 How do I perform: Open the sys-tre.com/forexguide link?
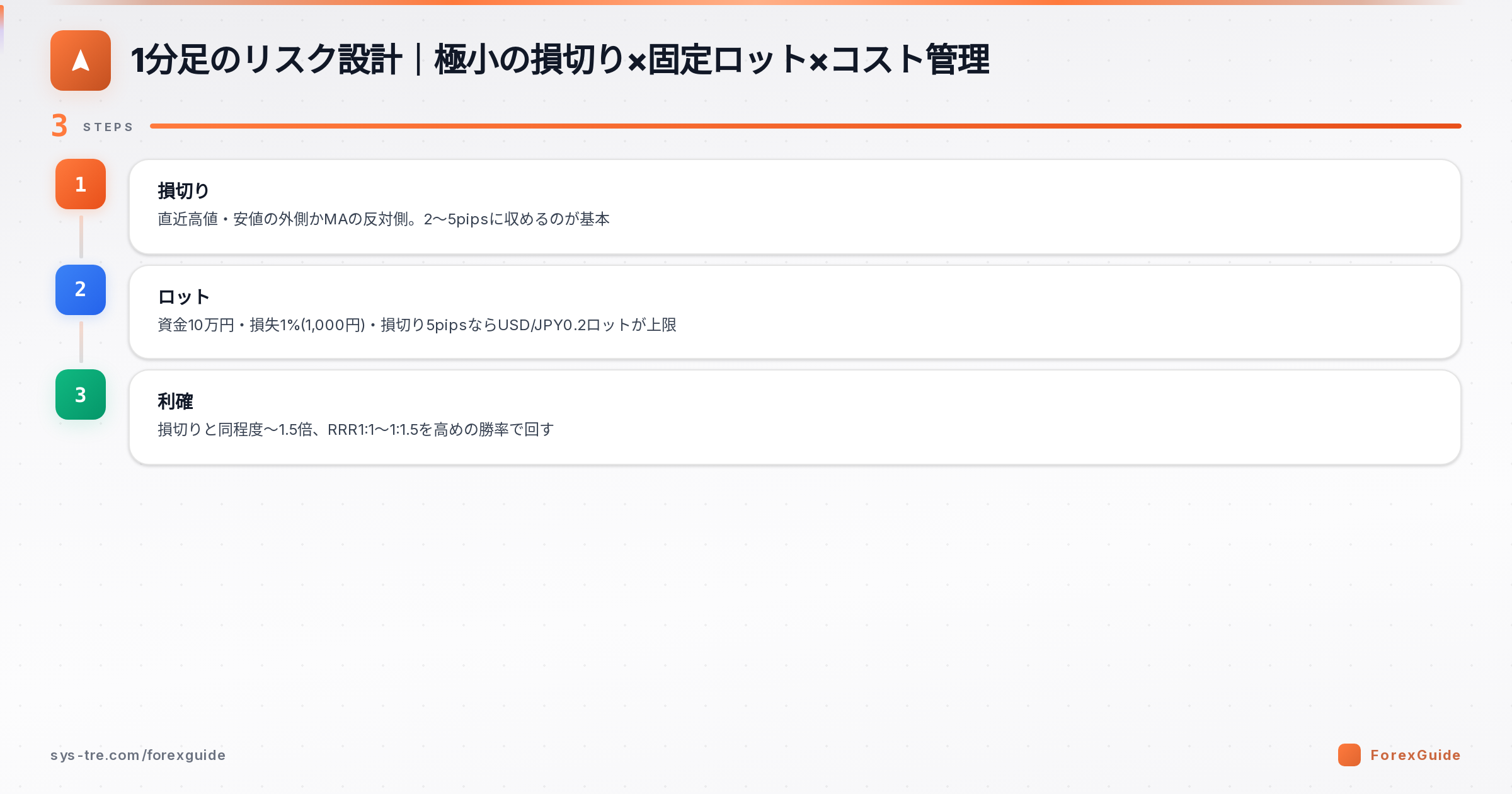click(138, 755)
